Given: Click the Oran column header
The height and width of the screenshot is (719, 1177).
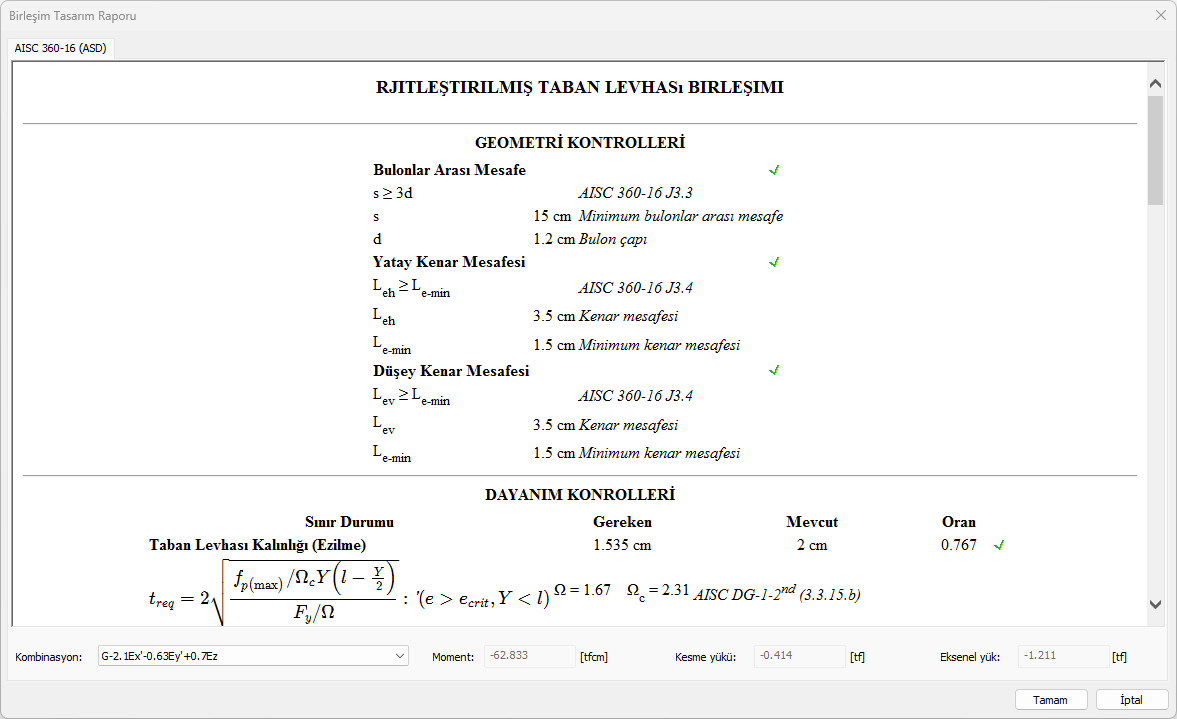Looking at the screenshot, I should (959, 522).
